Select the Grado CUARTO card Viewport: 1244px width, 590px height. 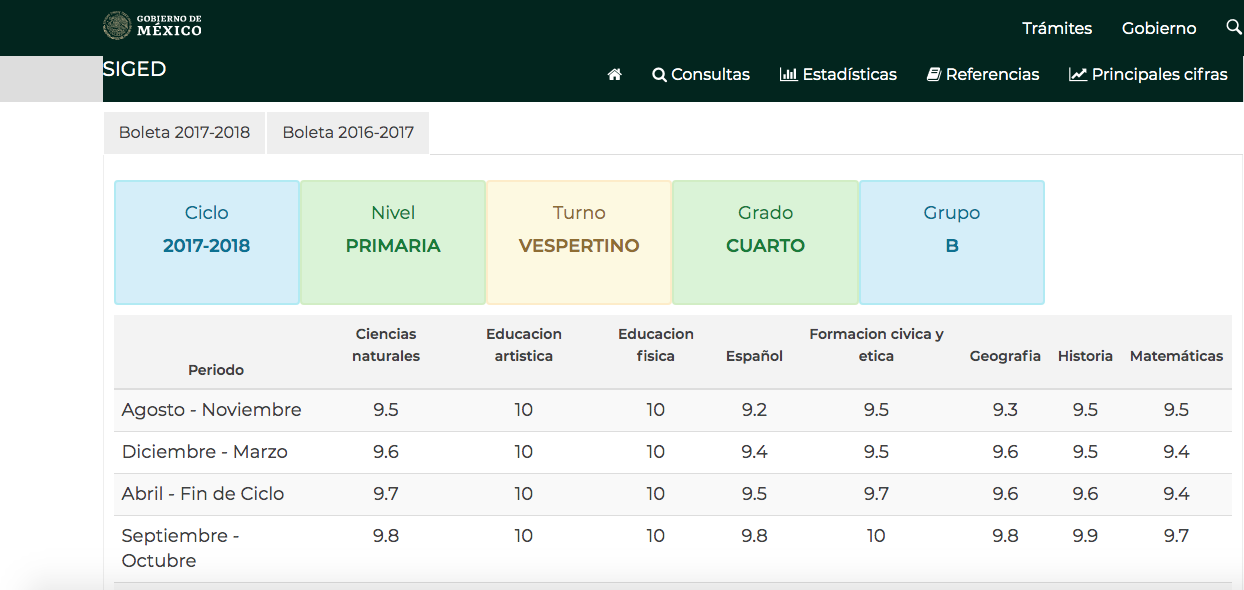765,242
